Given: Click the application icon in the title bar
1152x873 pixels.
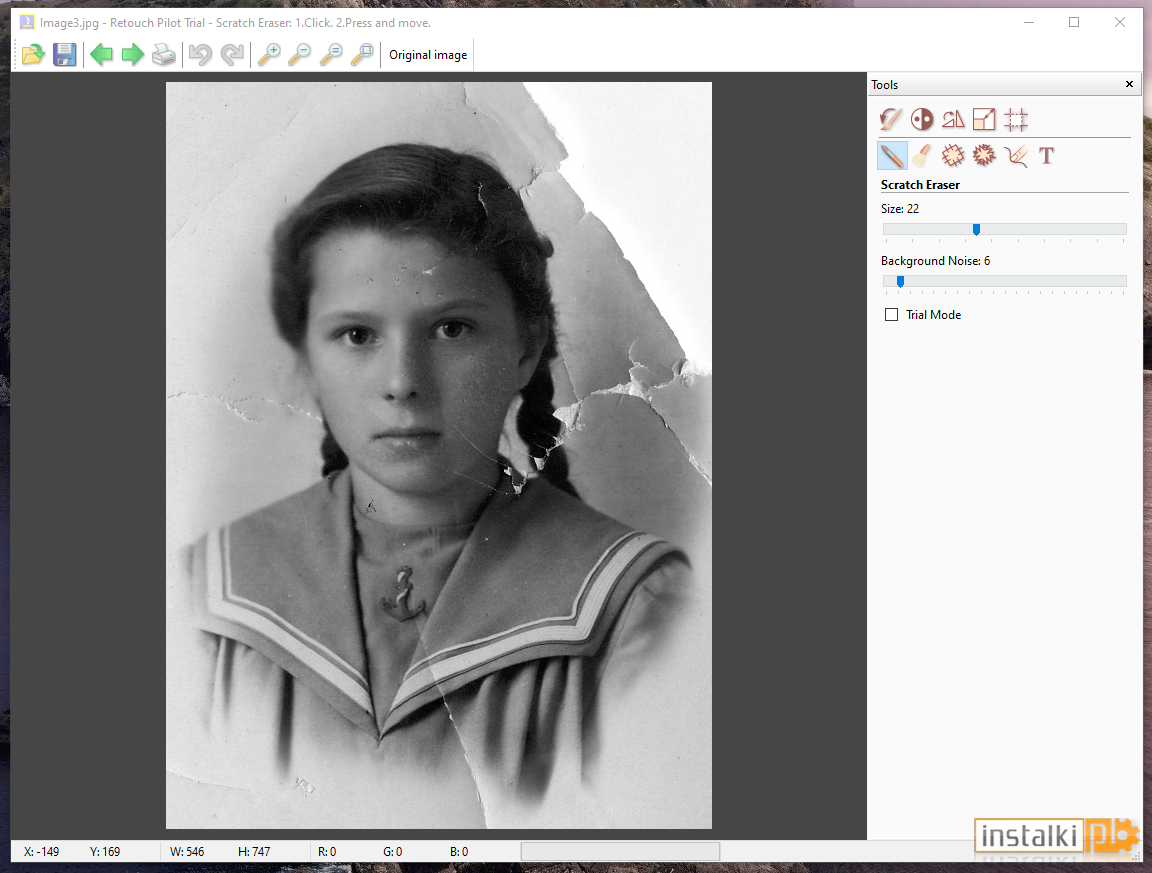Looking at the screenshot, I should [27, 22].
